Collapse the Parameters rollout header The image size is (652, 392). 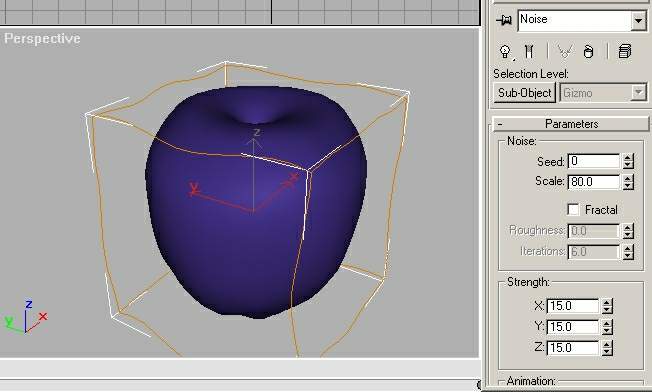[570, 124]
